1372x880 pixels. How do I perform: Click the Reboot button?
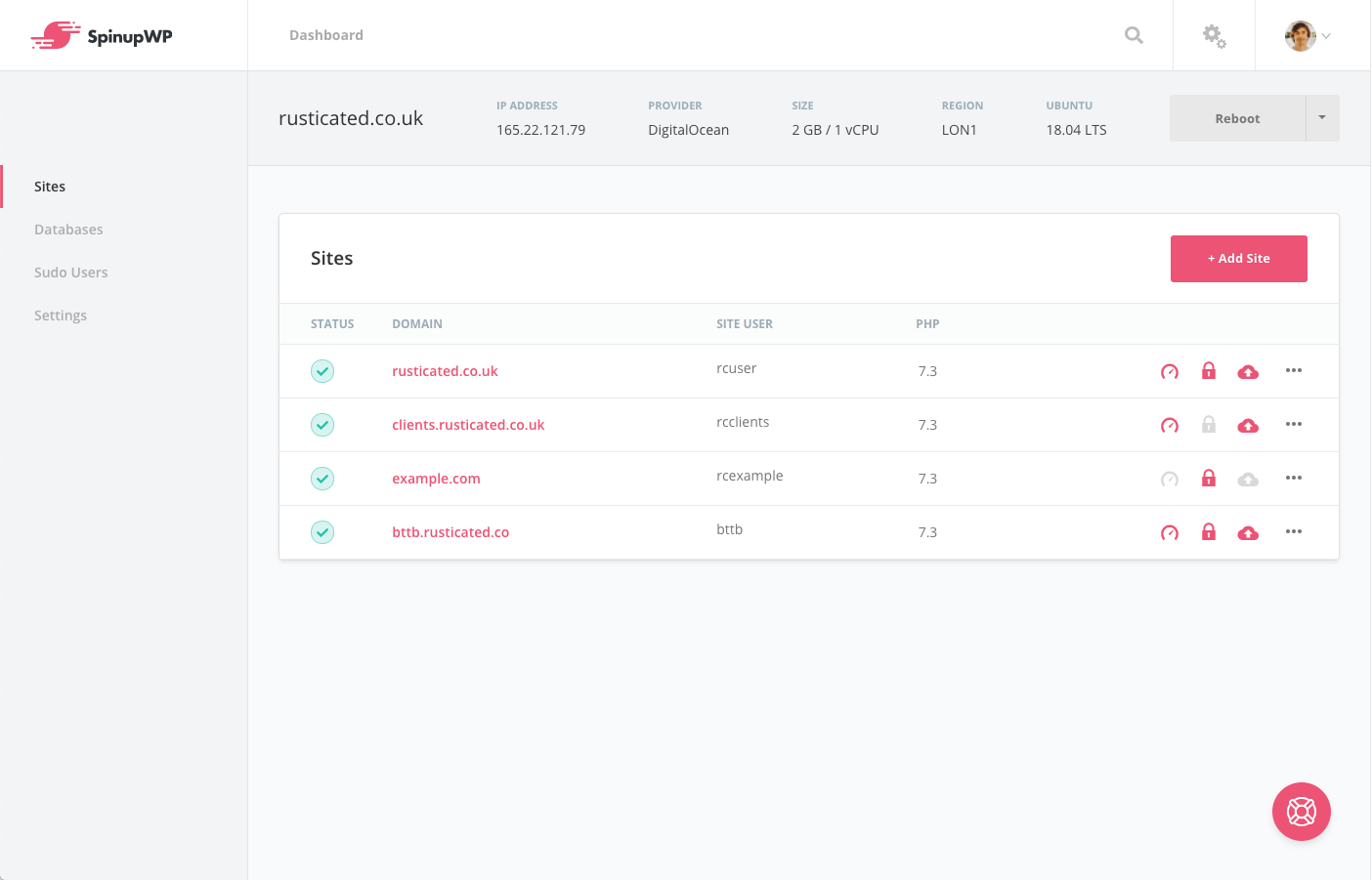(x=1237, y=118)
